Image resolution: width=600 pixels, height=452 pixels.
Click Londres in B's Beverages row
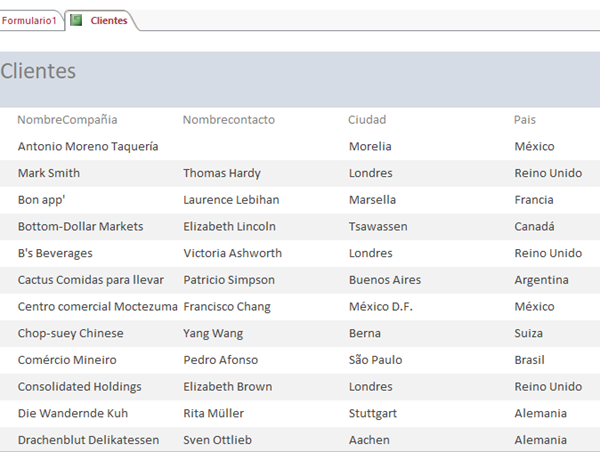[x=370, y=253]
